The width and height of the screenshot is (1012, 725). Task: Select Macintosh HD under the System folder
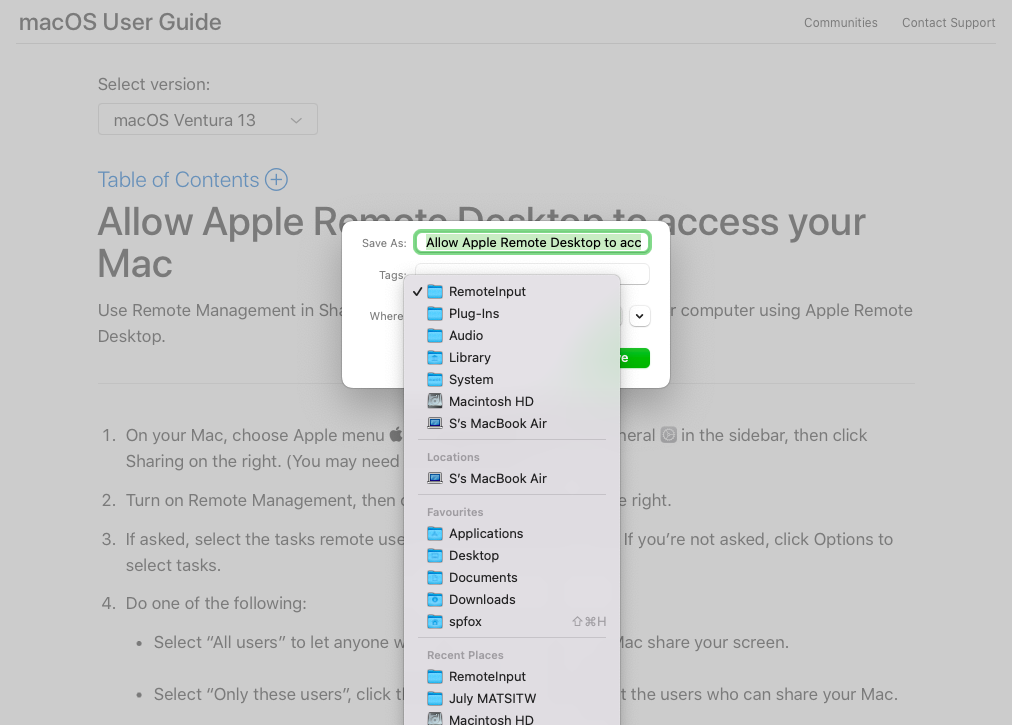tap(512, 402)
